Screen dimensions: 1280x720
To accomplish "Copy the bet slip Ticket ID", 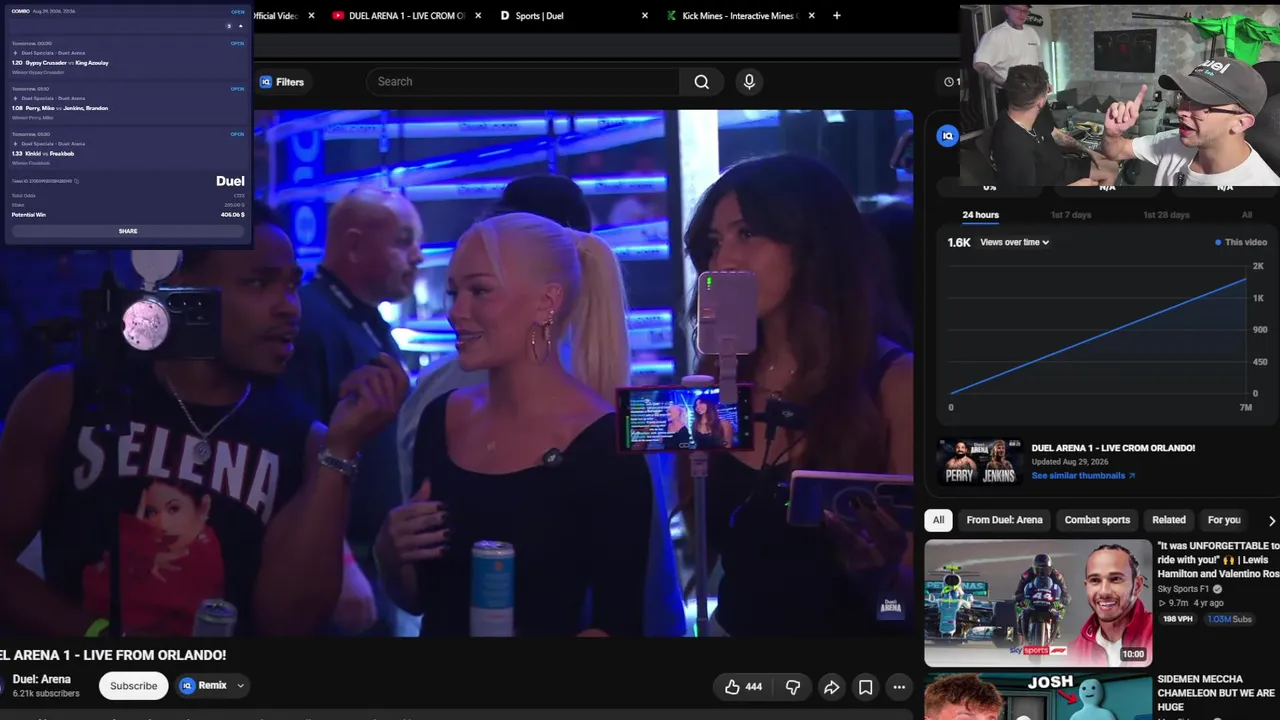I will pyautogui.click(x=76, y=181).
